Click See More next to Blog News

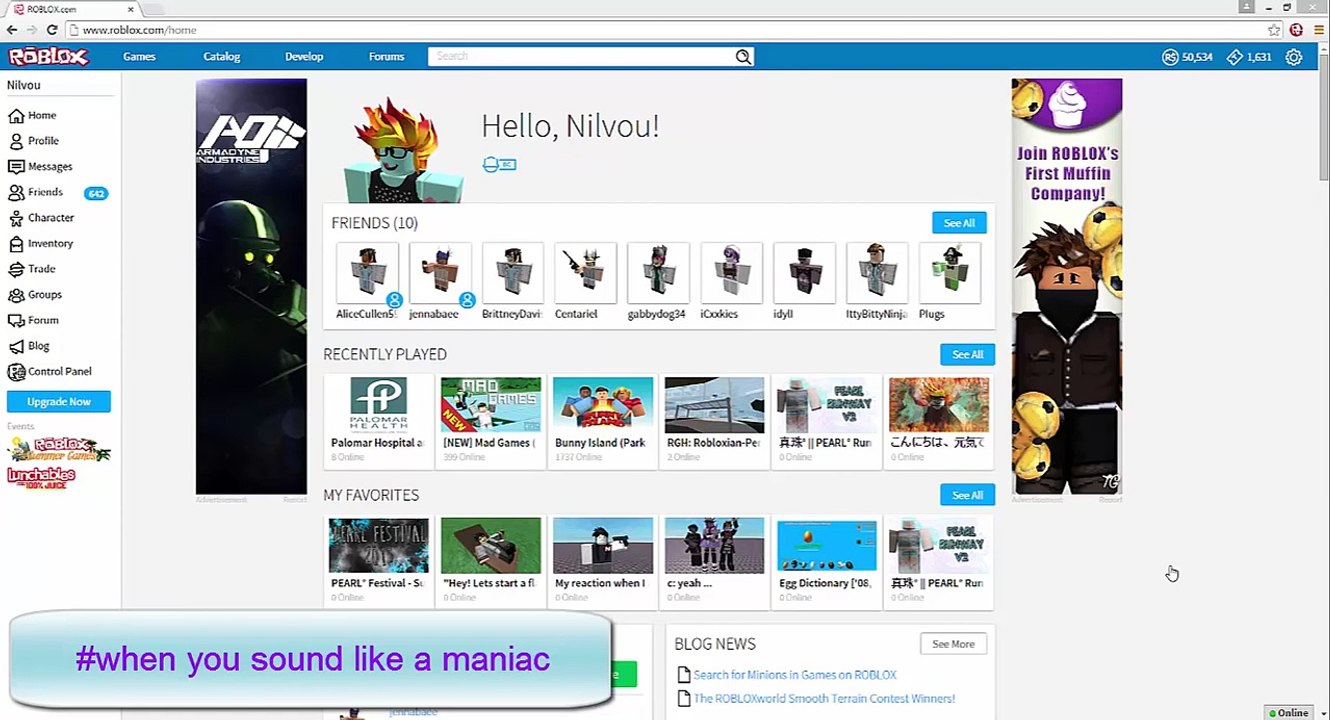(953, 644)
